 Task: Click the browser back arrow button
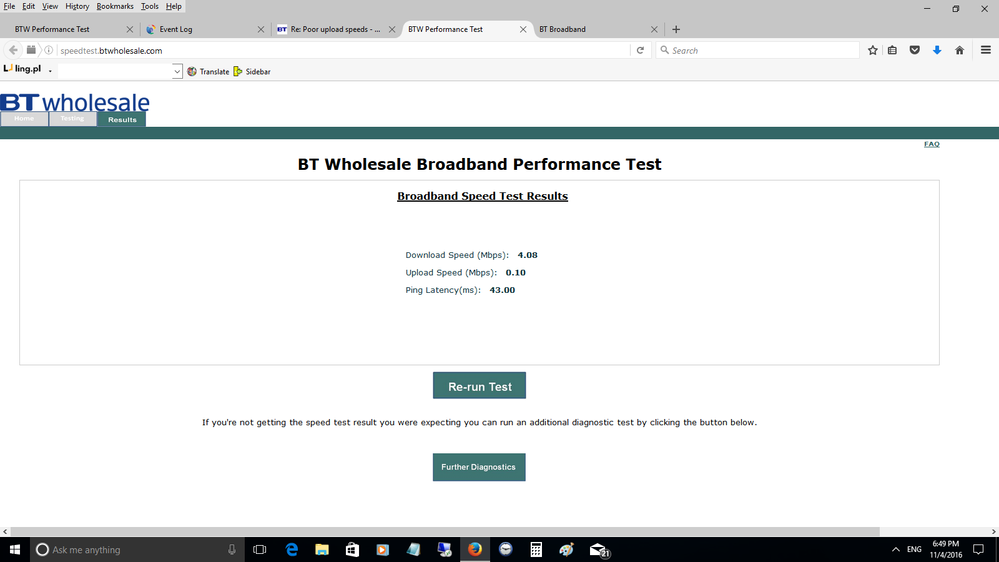tap(13, 50)
